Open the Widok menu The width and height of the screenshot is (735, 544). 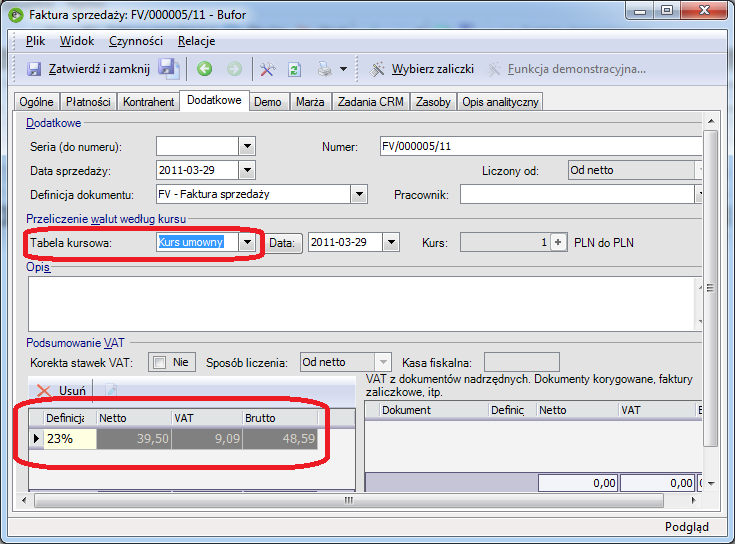pyautogui.click(x=77, y=41)
